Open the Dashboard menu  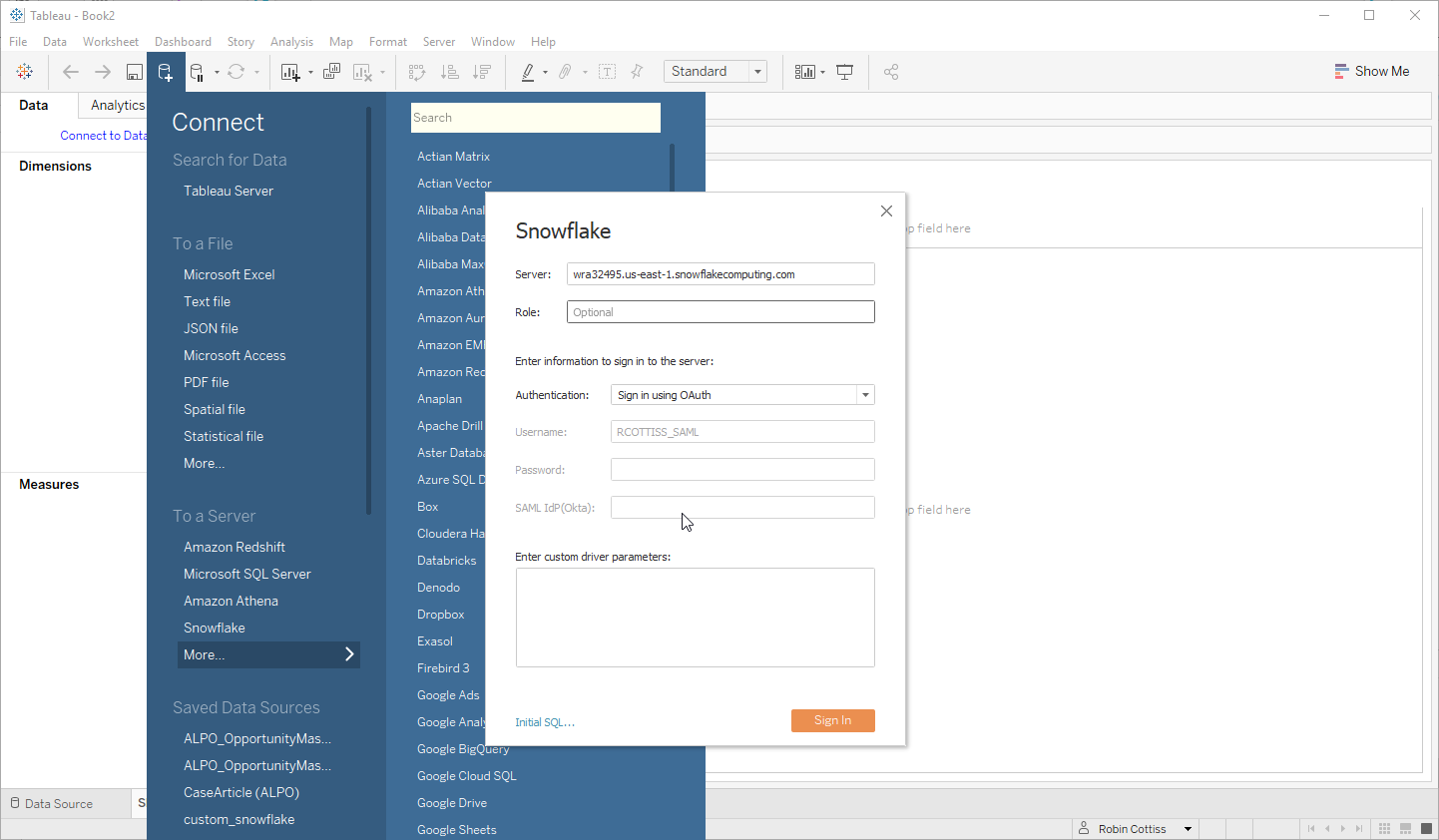pyautogui.click(x=183, y=42)
